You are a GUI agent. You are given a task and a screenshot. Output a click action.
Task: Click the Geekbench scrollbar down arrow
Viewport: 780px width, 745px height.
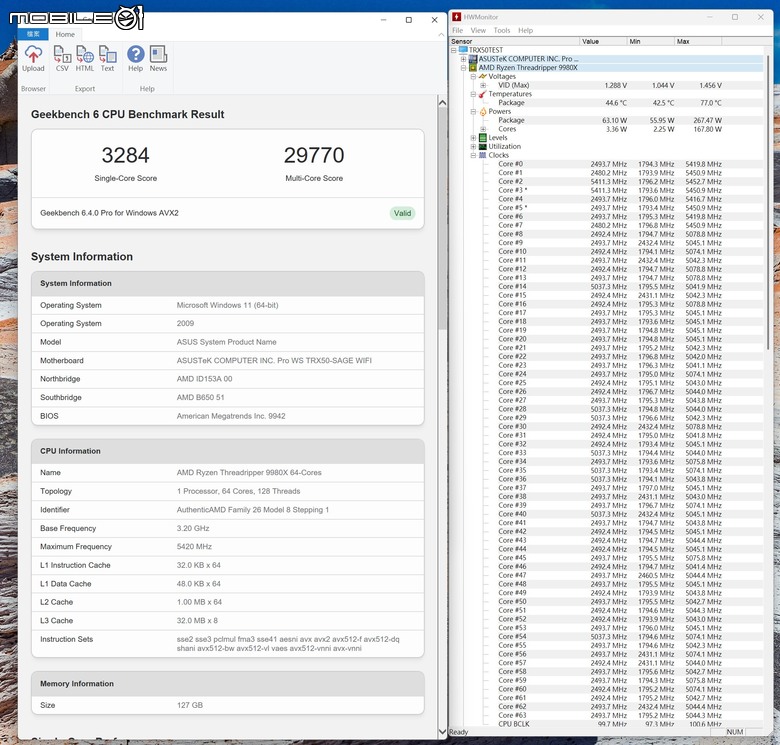(x=442, y=732)
